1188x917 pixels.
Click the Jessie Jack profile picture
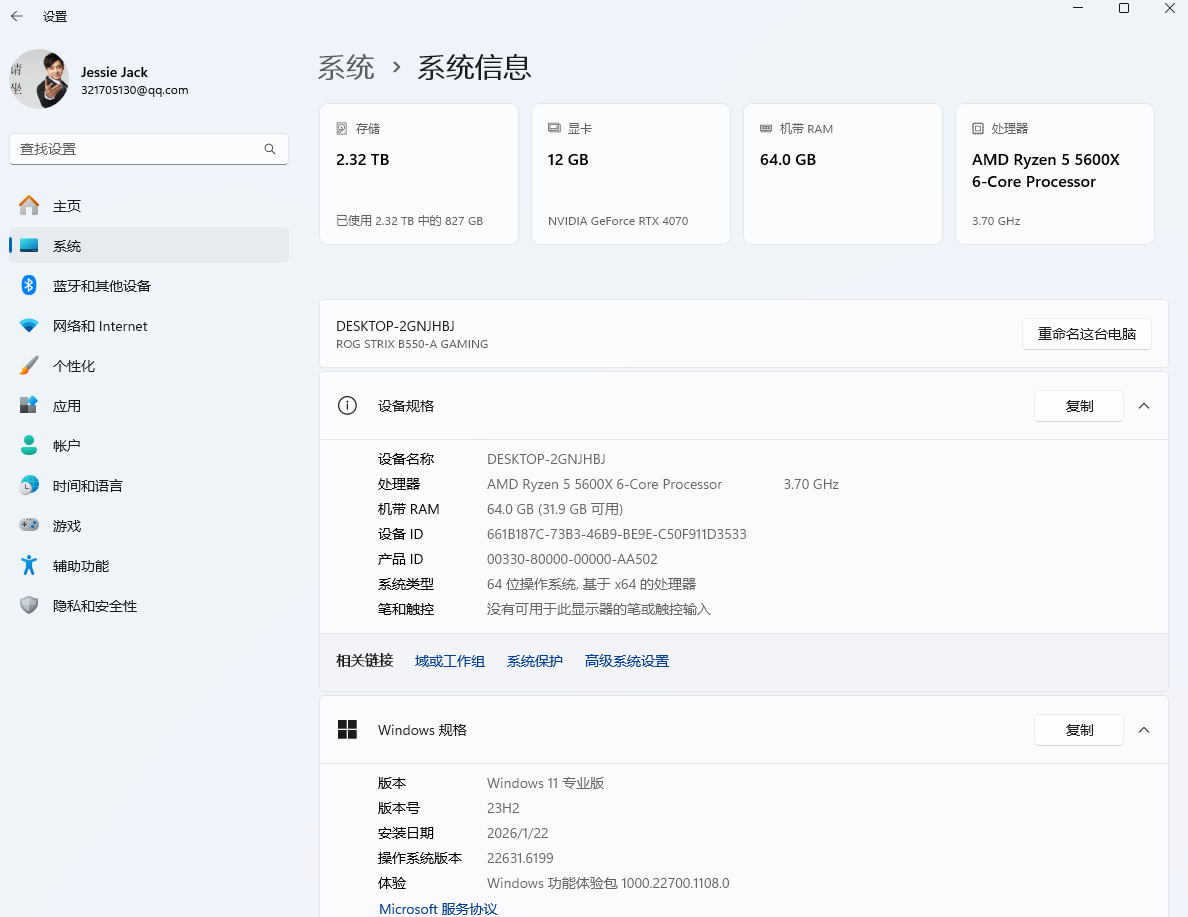point(39,79)
